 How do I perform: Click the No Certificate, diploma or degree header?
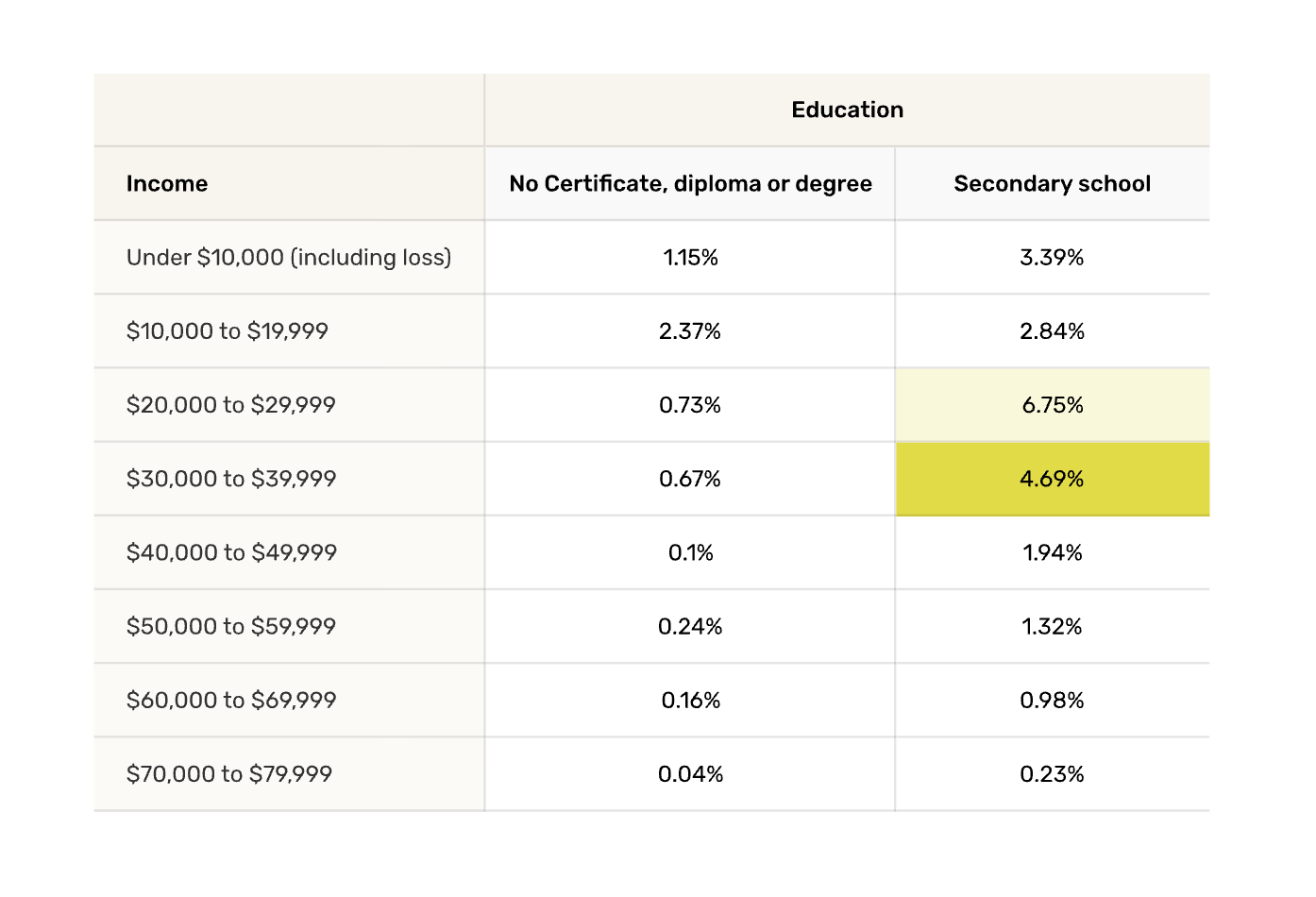(690, 184)
